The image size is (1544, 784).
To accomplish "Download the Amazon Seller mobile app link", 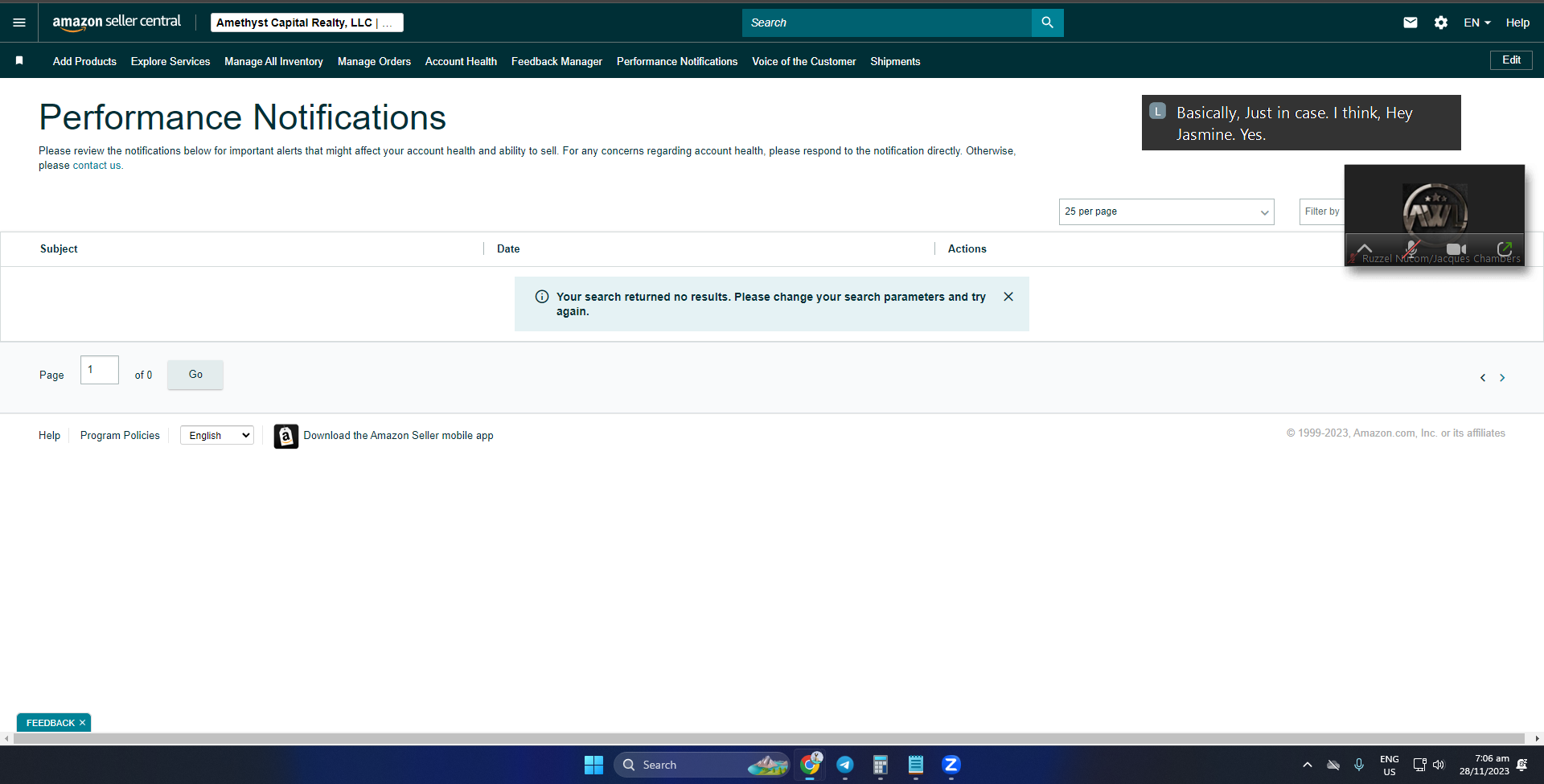I will [398, 435].
